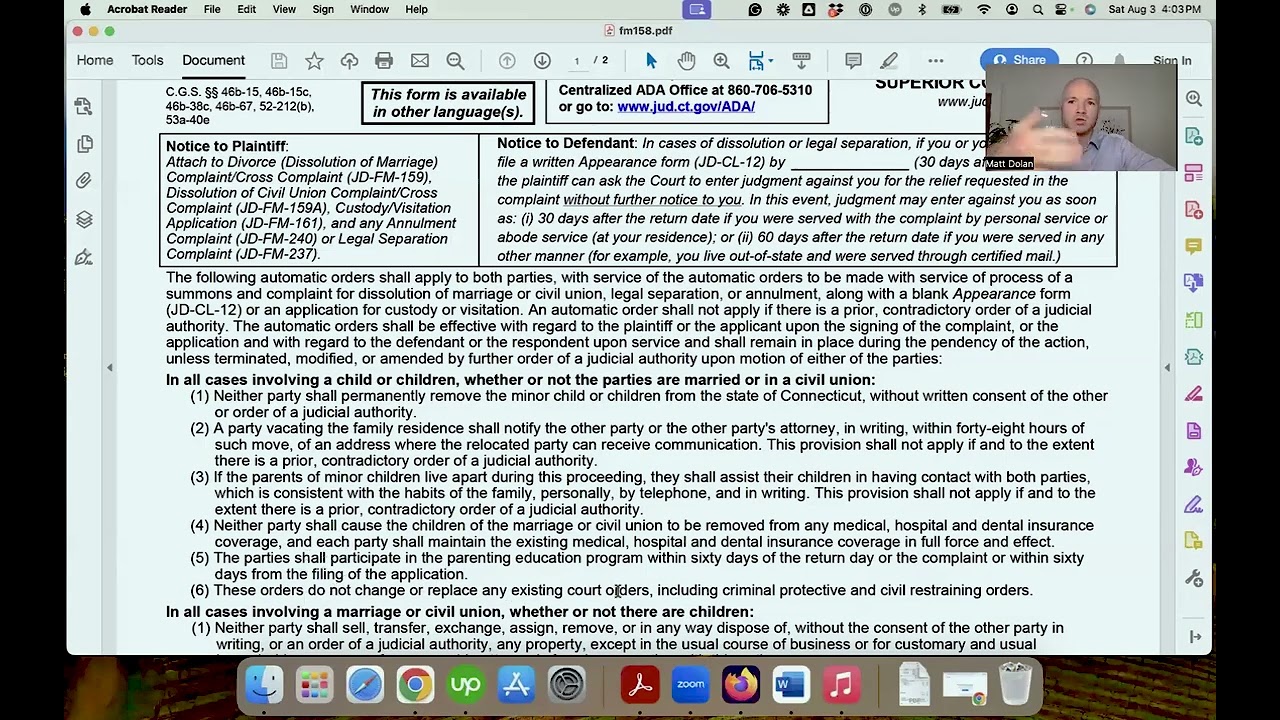The width and height of the screenshot is (1280, 720).
Task: Collapse the right tools pane arrow
Action: 1167,367
